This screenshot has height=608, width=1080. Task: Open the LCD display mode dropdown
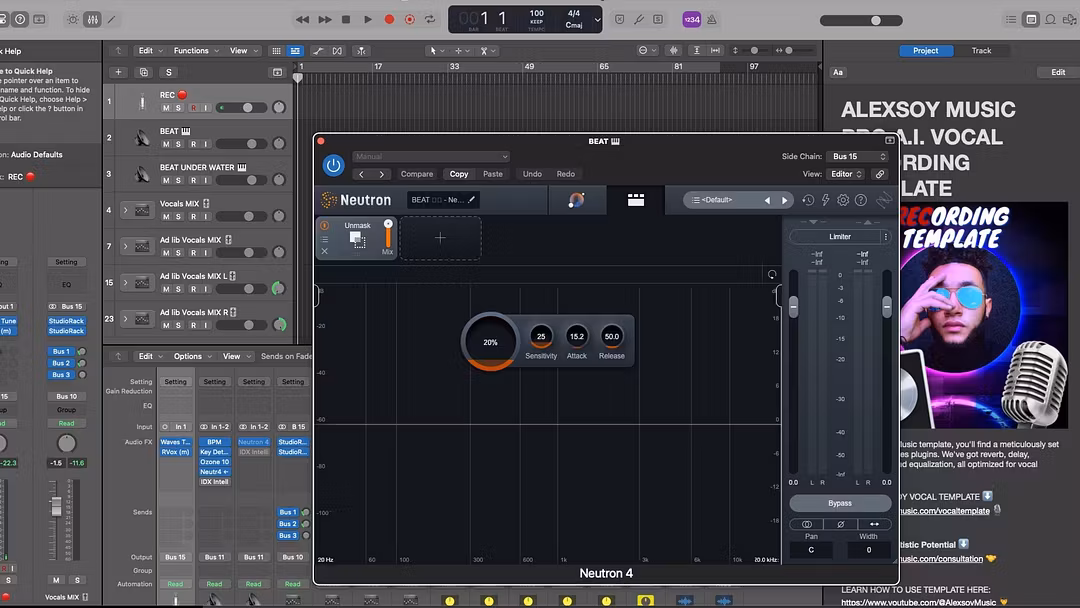pyautogui.click(x=597, y=19)
